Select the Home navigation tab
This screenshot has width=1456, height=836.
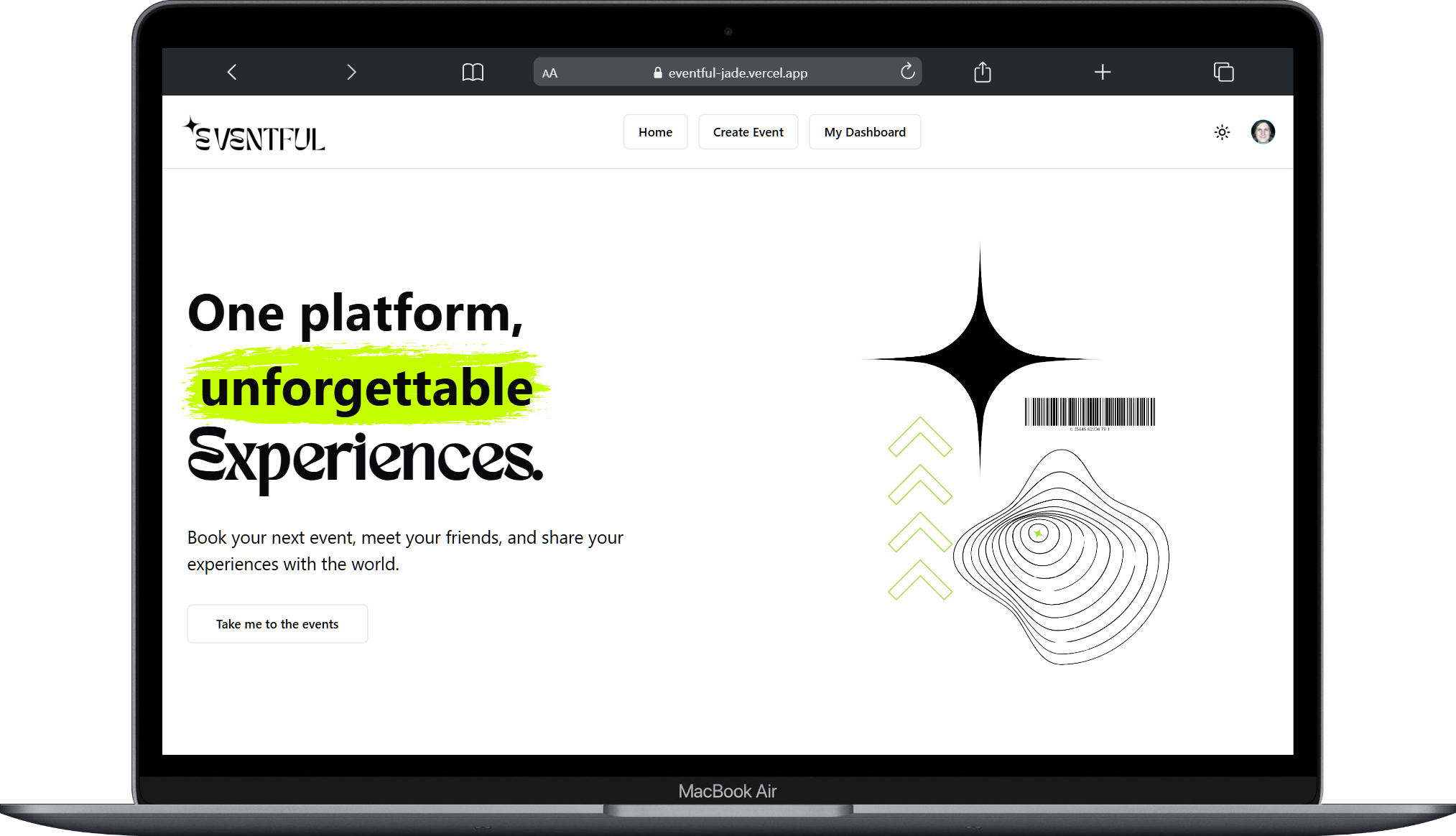click(x=655, y=131)
